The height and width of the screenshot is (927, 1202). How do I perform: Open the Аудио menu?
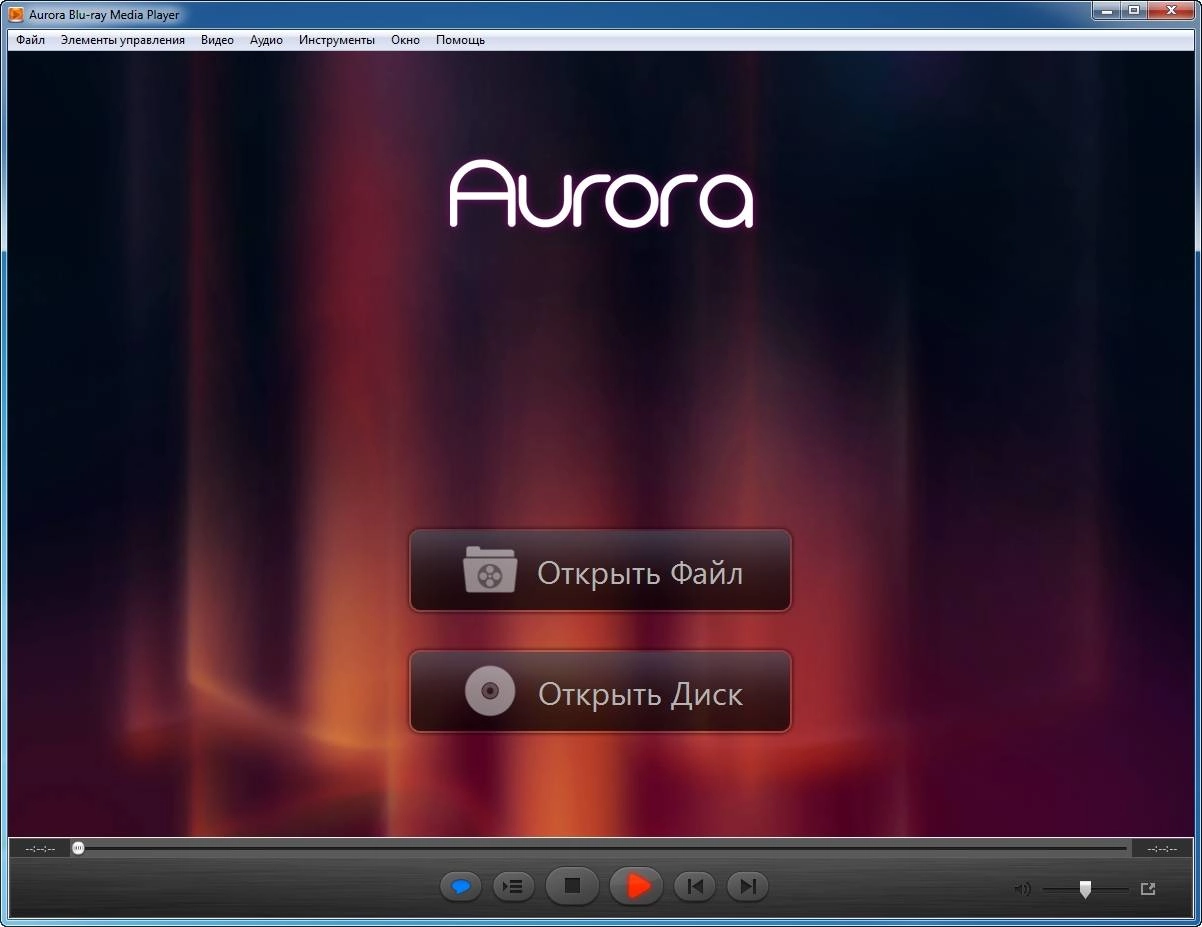tap(266, 40)
